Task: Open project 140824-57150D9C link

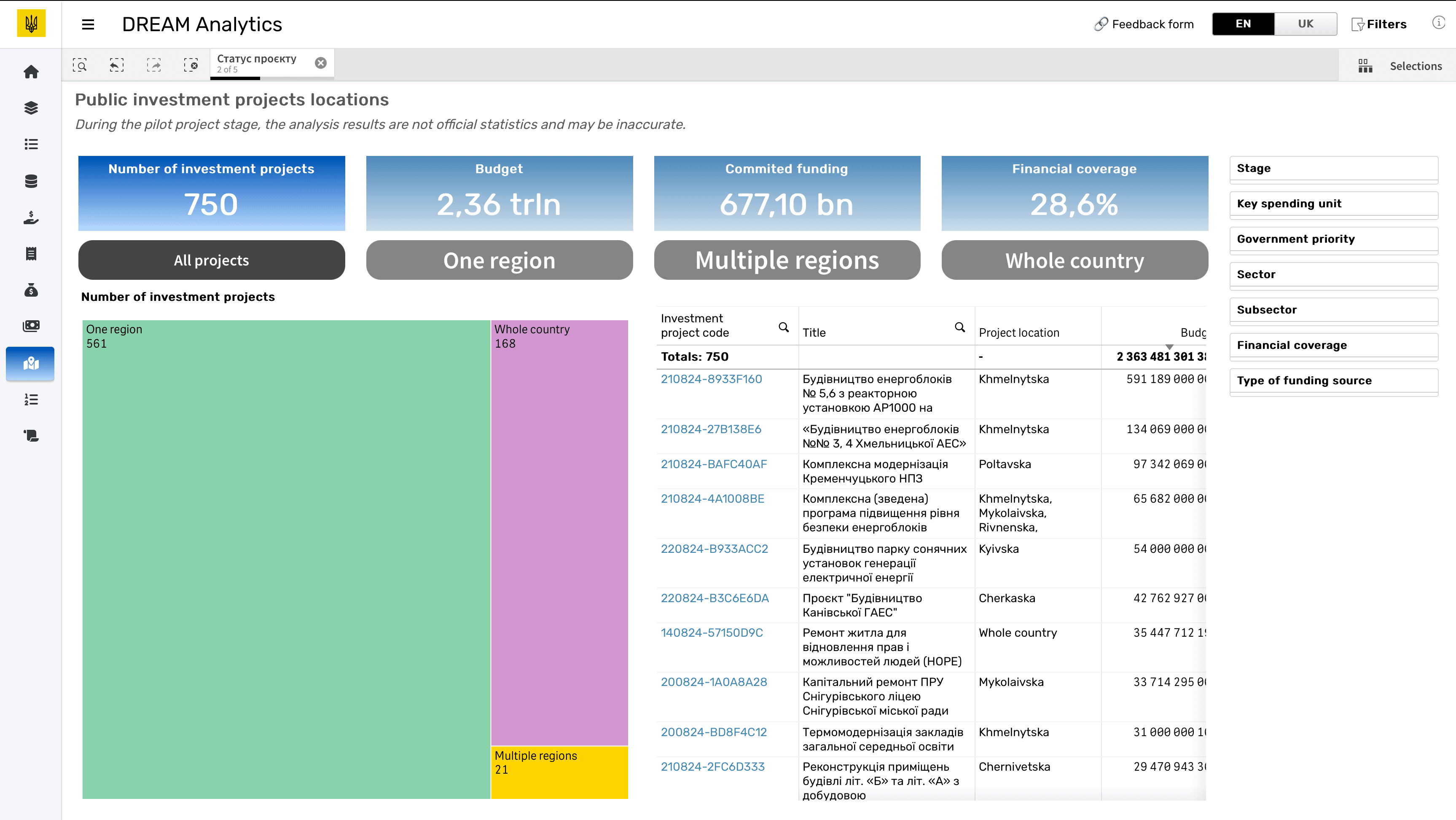Action: click(x=712, y=633)
